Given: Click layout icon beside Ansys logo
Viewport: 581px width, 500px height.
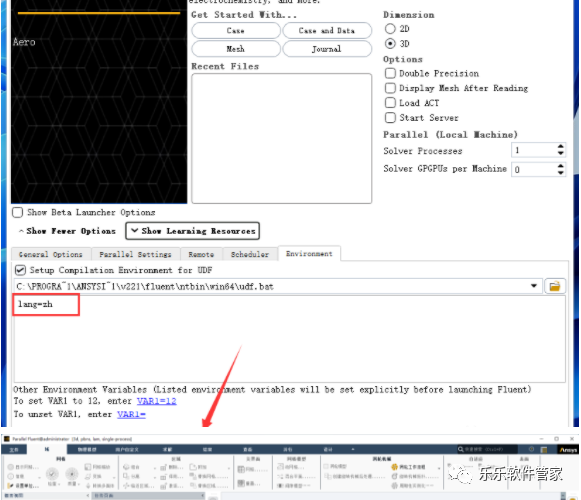Looking at the screenshot, I should pyautogui.click(x=544, y=450).
